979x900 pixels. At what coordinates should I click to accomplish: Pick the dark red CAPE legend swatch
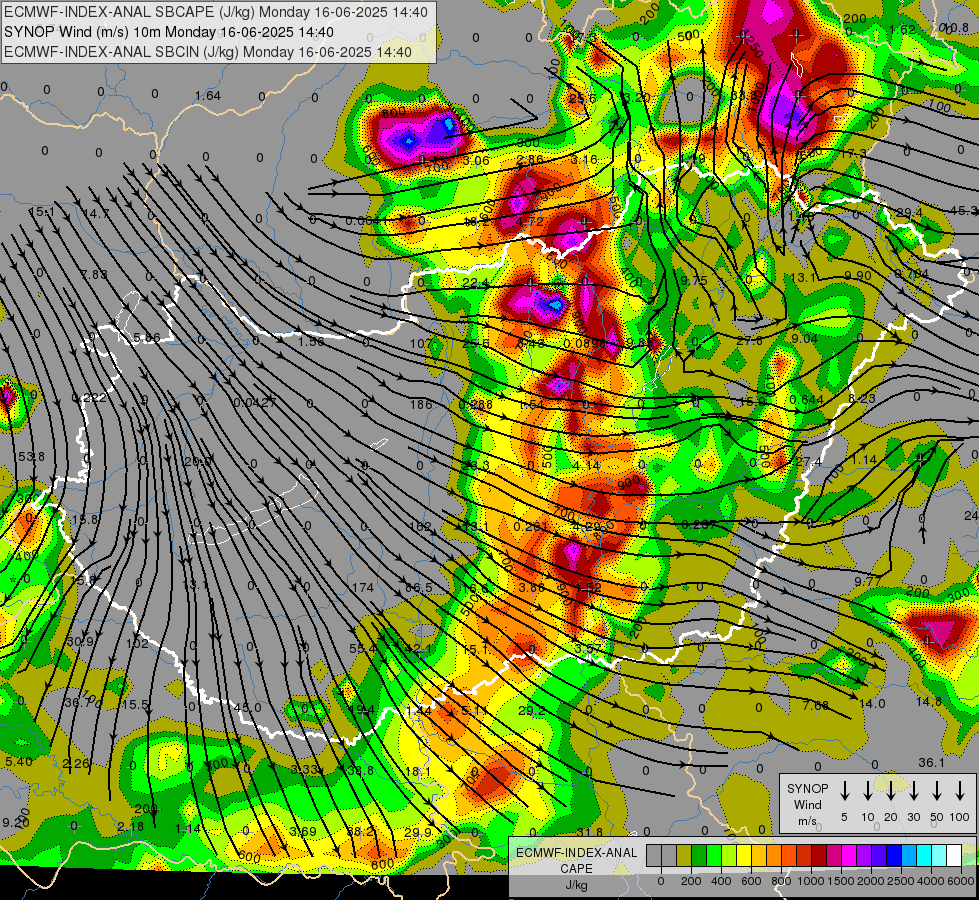[x=819, y=856]
